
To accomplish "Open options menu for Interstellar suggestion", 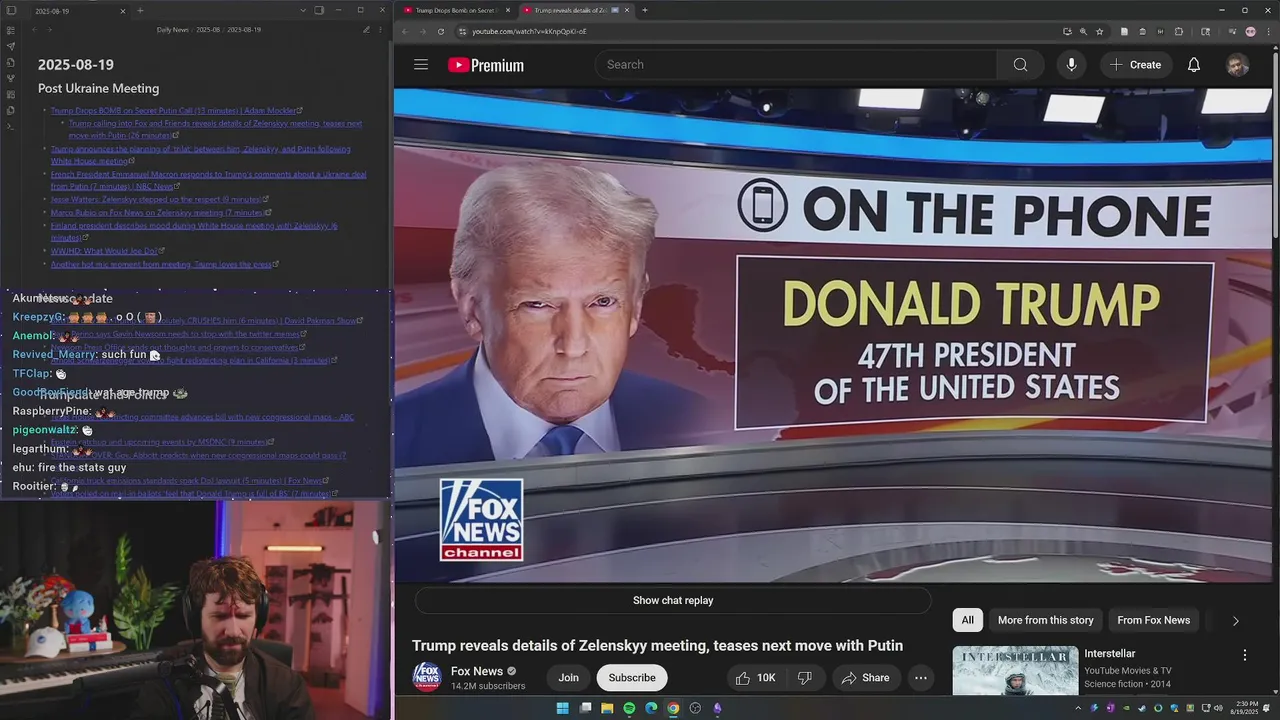I will pyautogui.click(x=1245, y=655).
